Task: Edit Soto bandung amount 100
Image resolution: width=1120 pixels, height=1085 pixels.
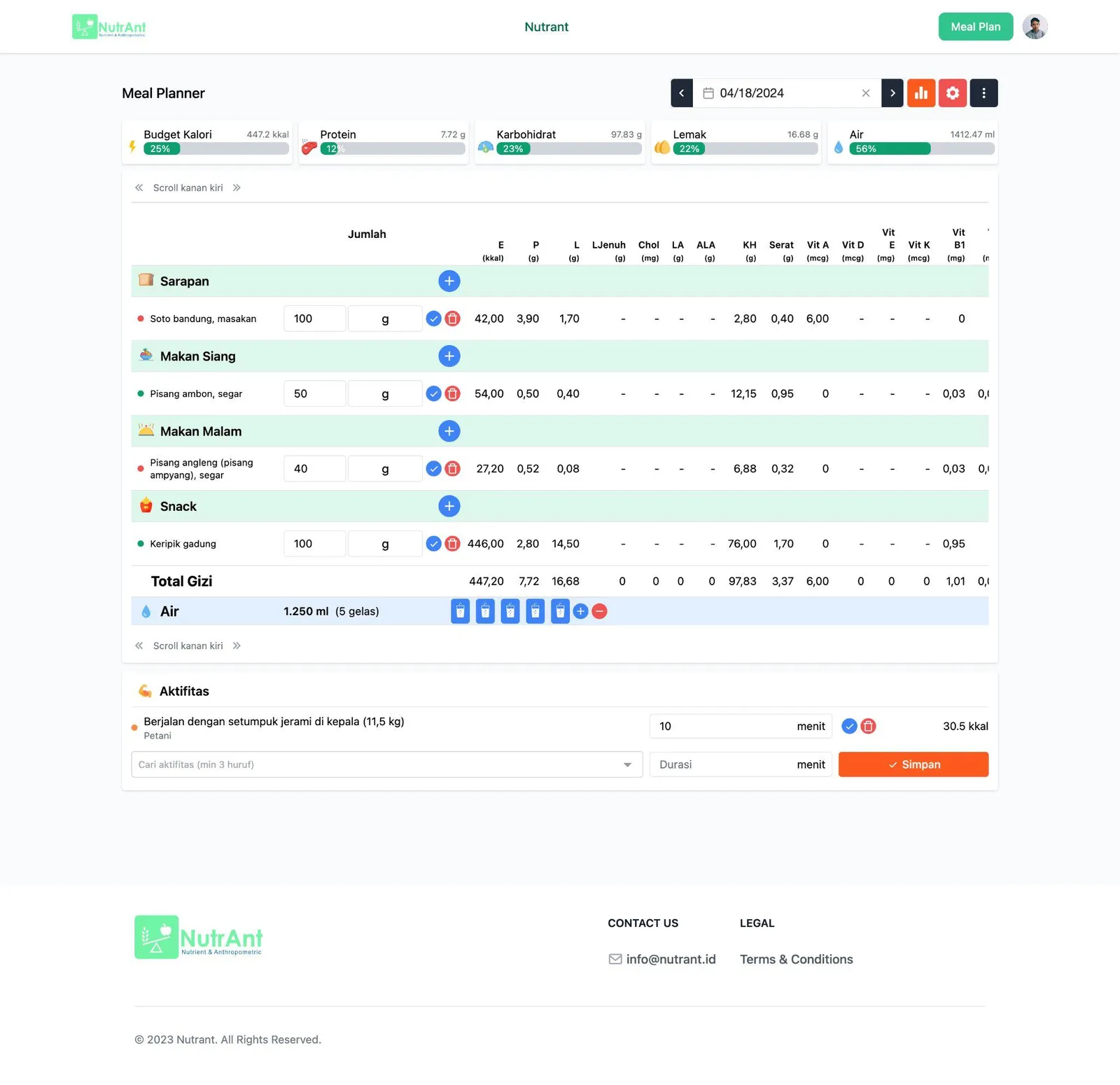Action: click(x=315, y=318)
